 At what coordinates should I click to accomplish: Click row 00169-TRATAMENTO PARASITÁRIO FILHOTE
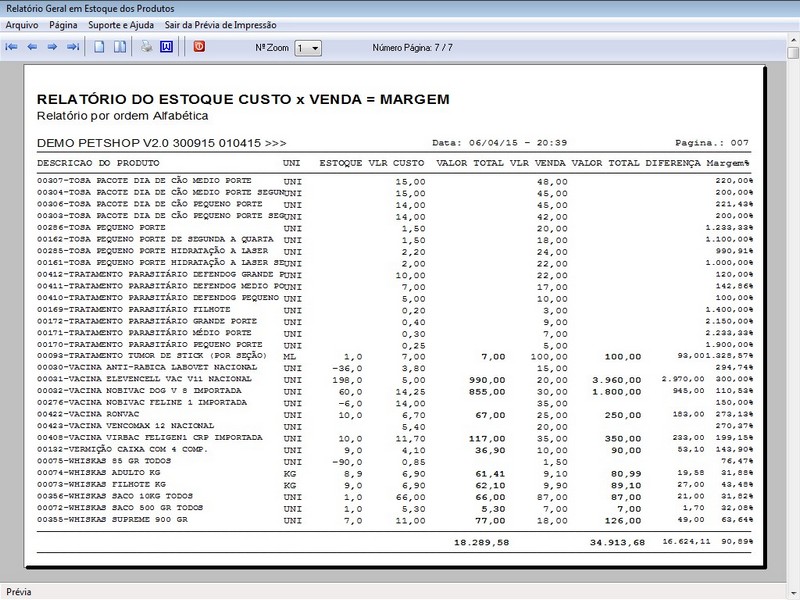pos(395,310)
